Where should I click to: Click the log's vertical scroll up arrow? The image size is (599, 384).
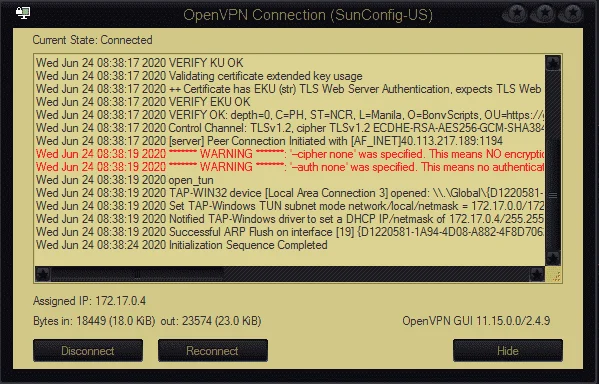tap(553, 63)
